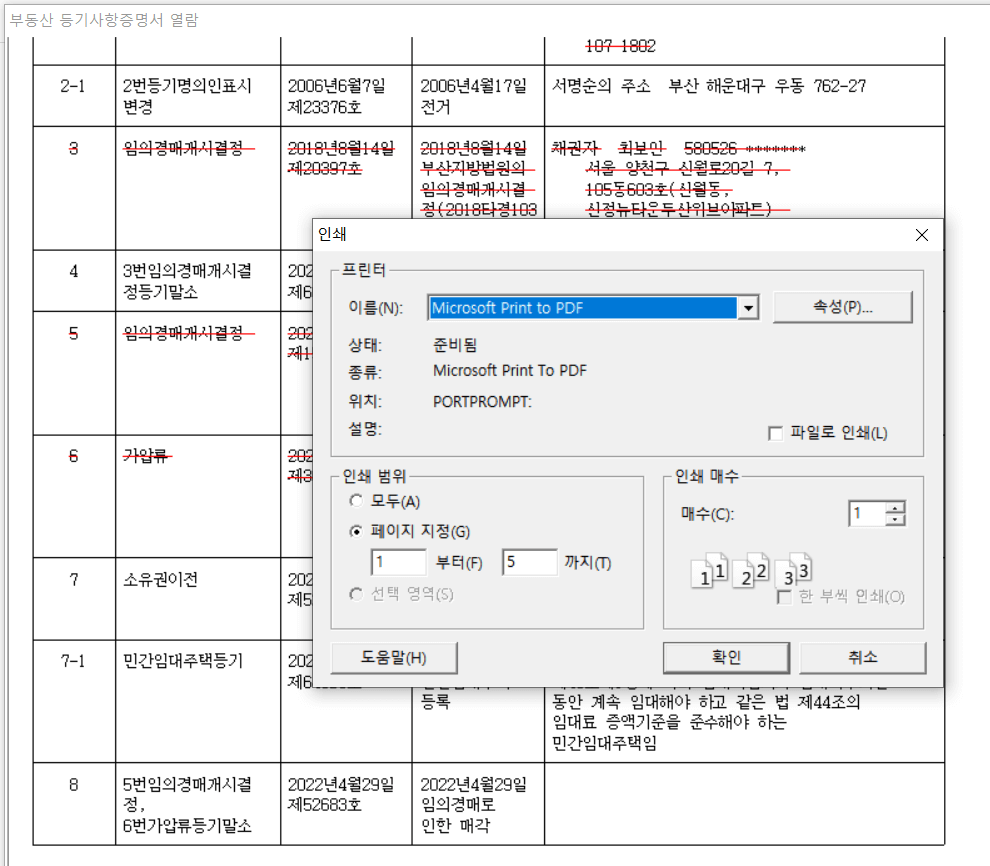Click the 2022년4월29일 제52683호 receipt cell

(346, 804)
